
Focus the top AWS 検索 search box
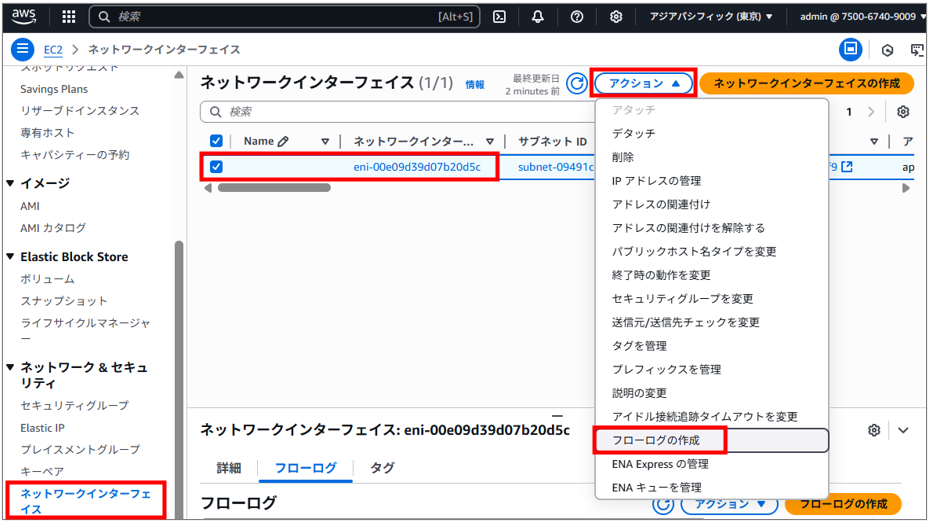pos(284,17)
